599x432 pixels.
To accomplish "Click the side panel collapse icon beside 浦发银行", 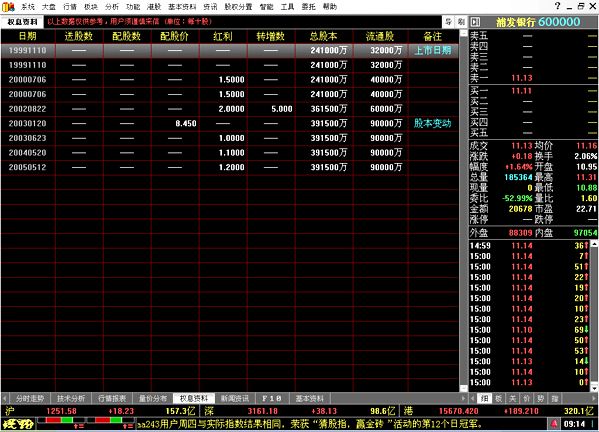I will tap(475, 22).
